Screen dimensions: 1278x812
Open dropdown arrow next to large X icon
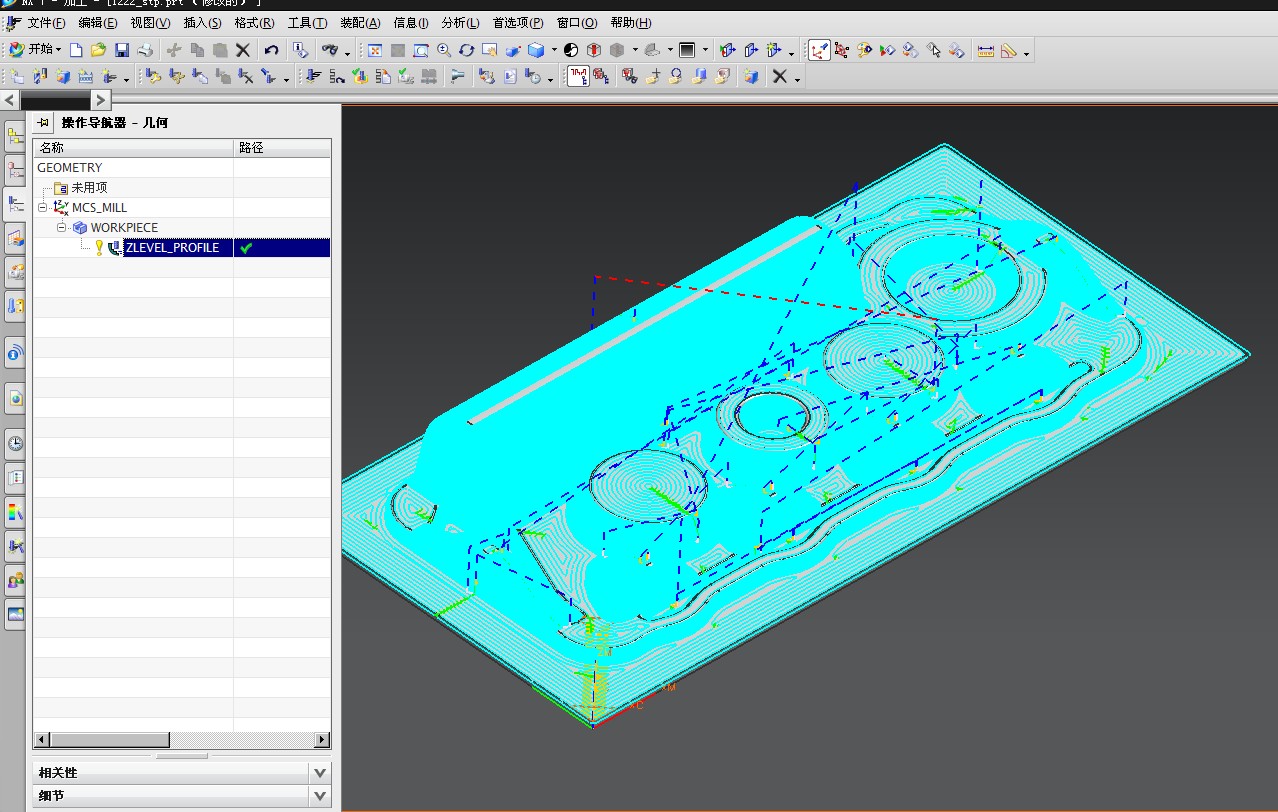797,79
